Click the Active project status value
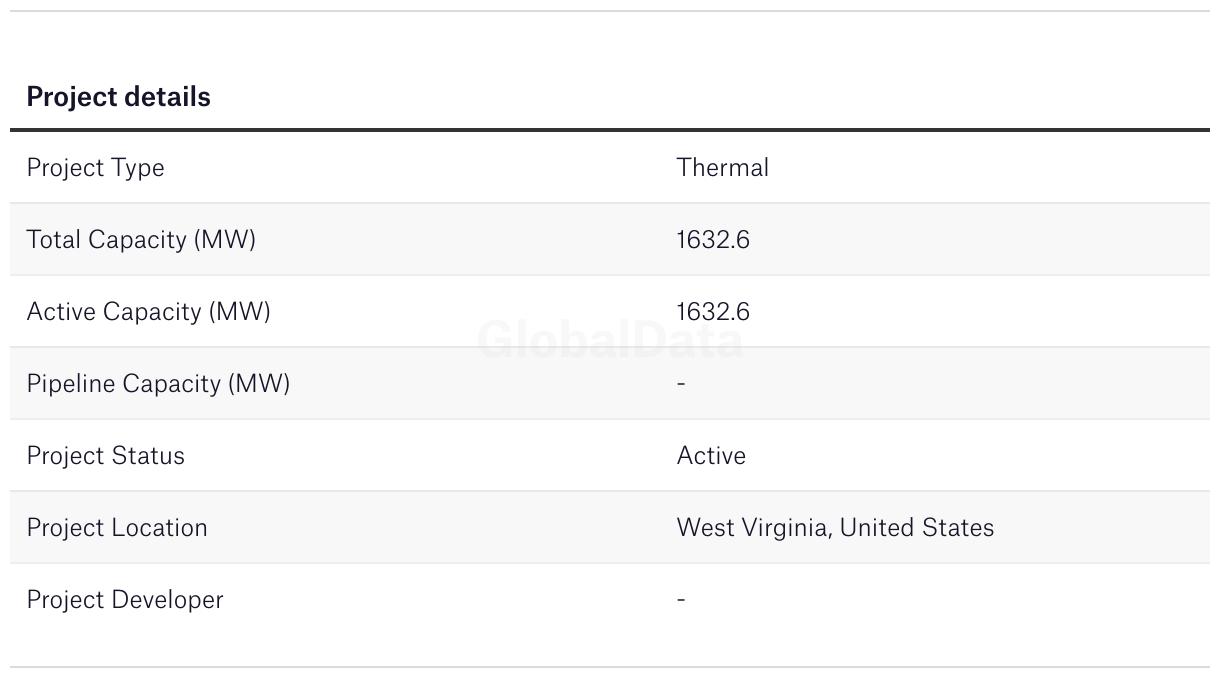This screenshot has width=1220, height=678. (711, 456)
